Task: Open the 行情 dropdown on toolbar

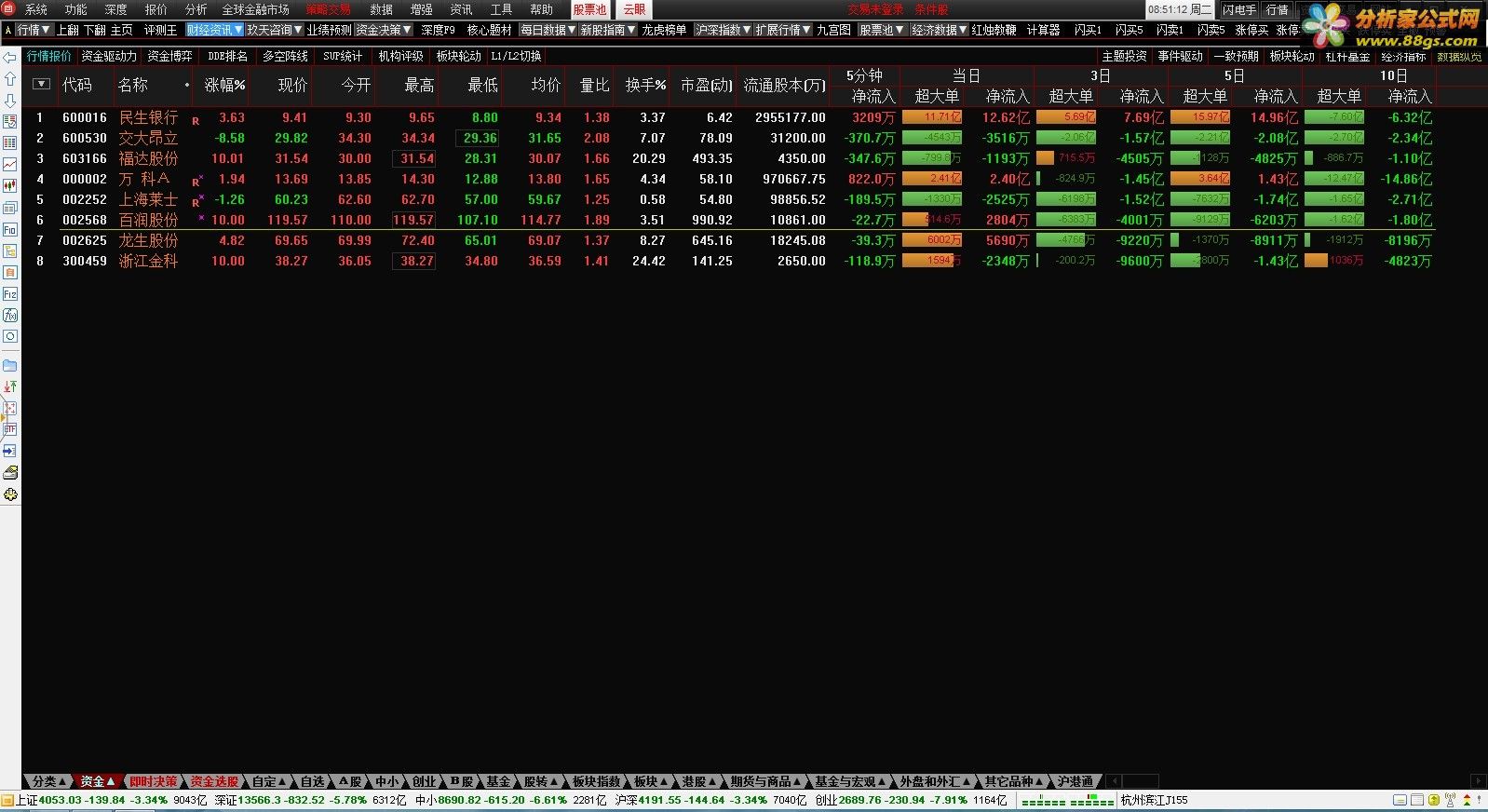Action: (x=34, y=30)
